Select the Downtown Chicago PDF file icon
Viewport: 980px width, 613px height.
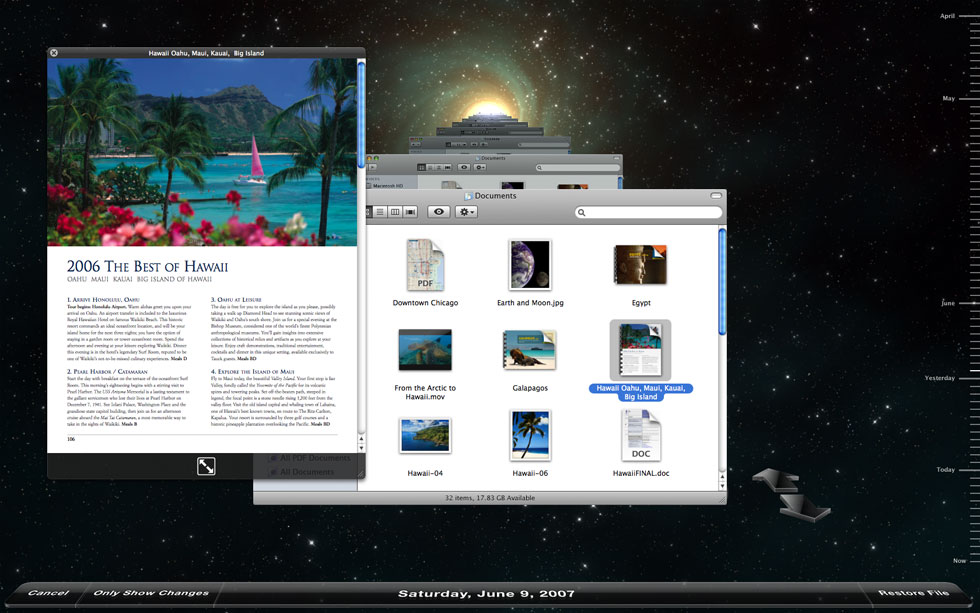tap(425, 266)
